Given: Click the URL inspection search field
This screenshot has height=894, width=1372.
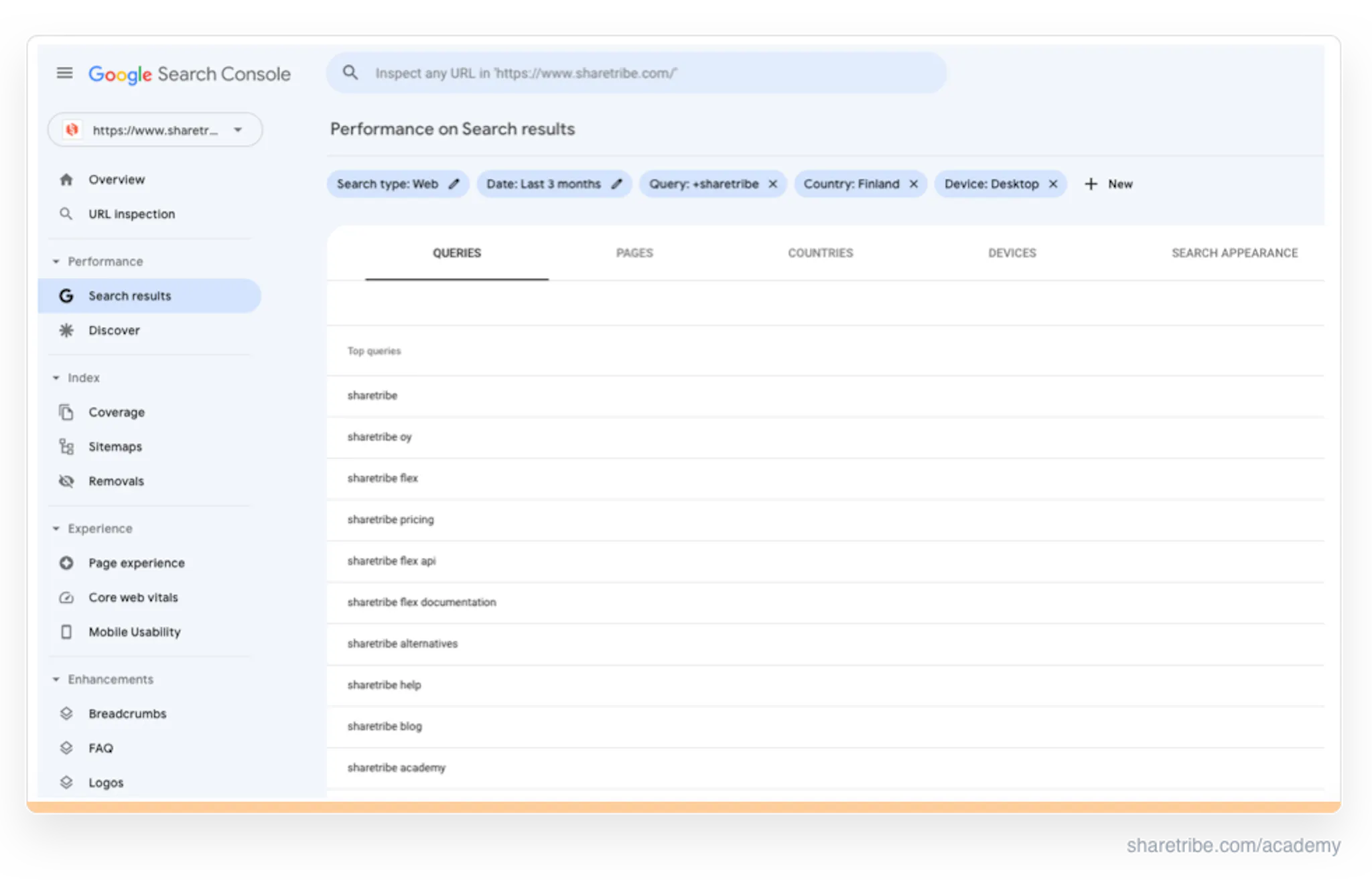Looking at the screenshot, I should (x=636, y=73).
